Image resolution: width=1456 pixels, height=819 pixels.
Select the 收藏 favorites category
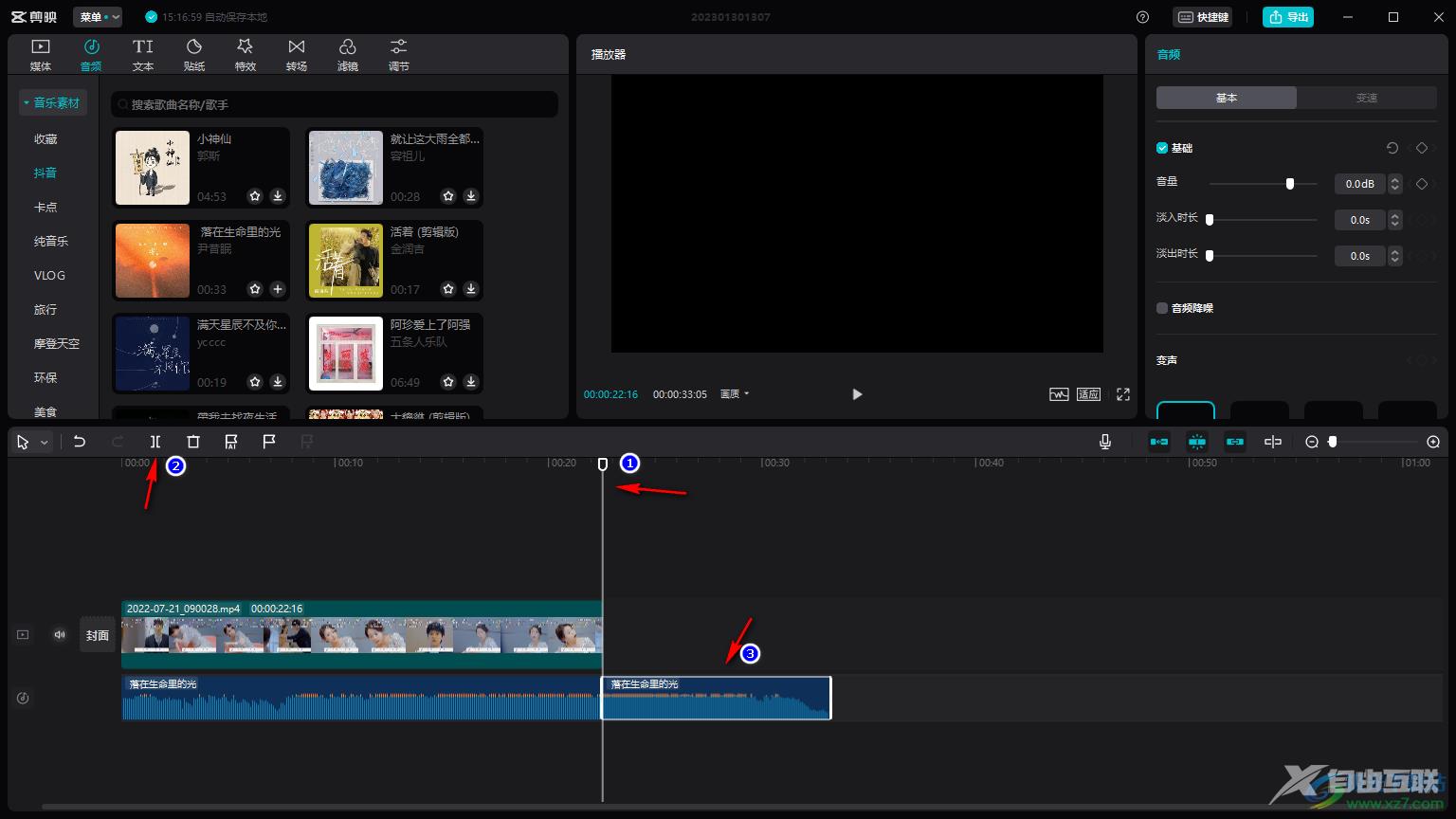(x=45, y=138)
